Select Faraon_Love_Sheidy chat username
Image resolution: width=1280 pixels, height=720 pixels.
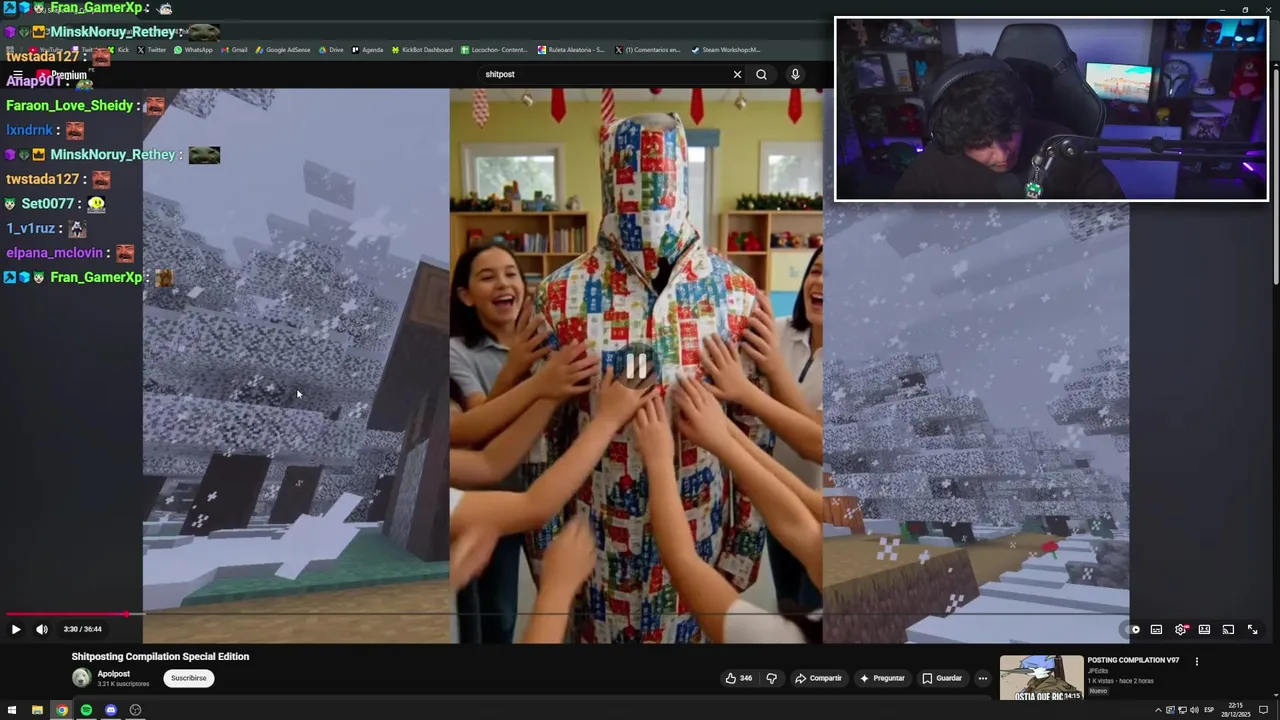[x=69, y=105]
